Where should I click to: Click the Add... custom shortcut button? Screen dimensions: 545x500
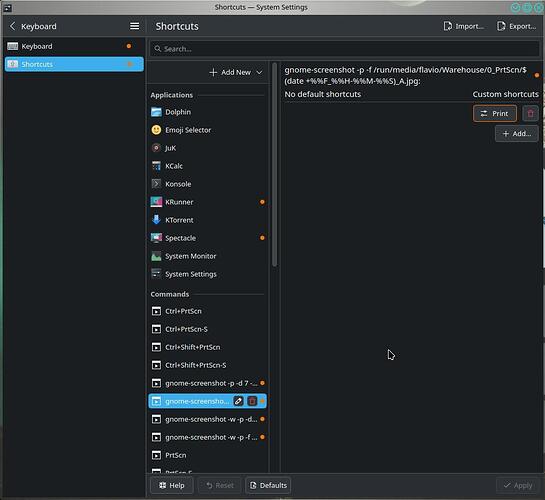[x=517, y=133]
